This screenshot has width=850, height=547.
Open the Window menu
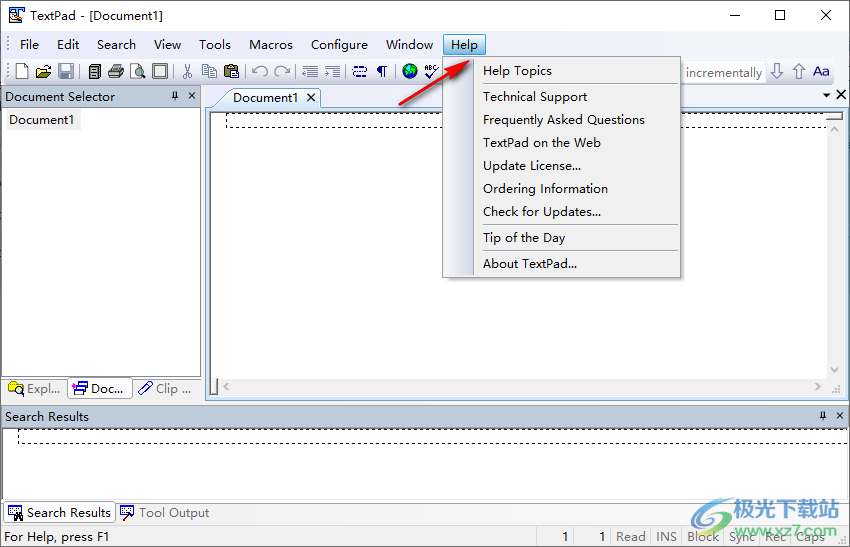(410, 44)
